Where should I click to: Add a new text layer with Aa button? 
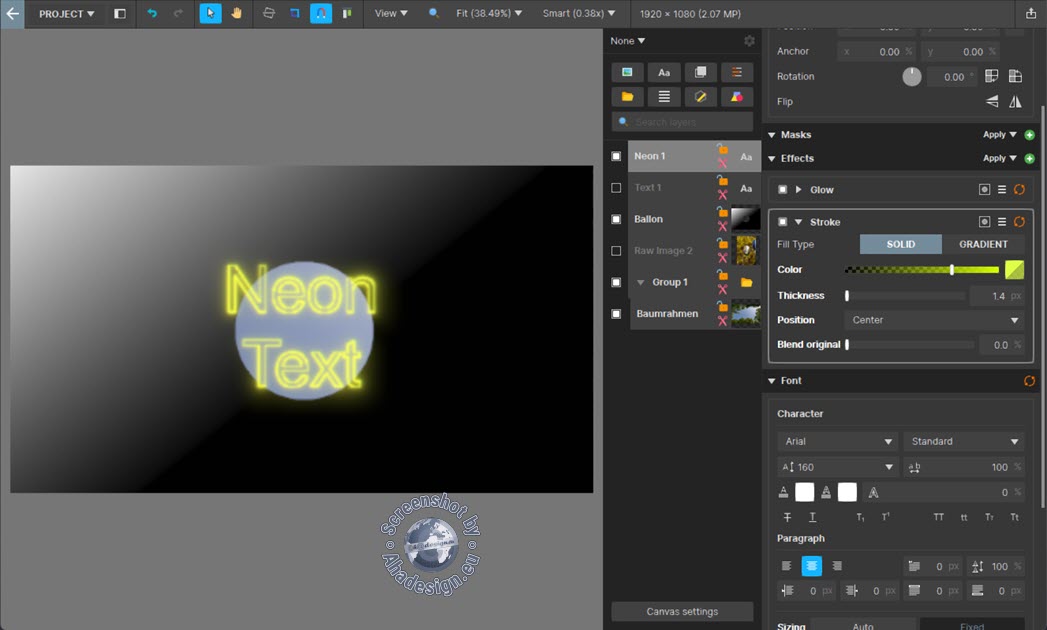coord(664,72)
